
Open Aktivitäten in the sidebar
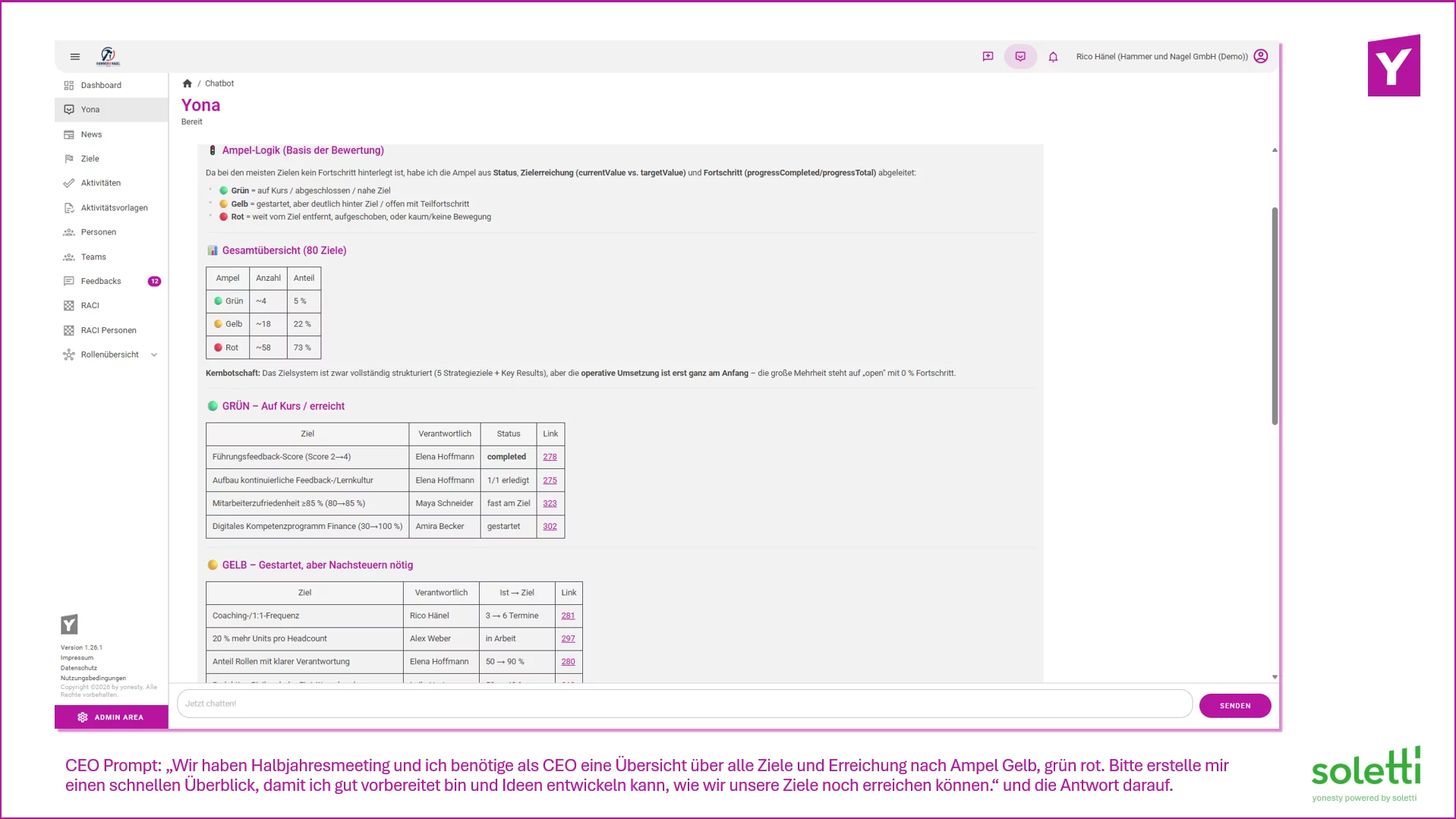(x=112, y=183)
